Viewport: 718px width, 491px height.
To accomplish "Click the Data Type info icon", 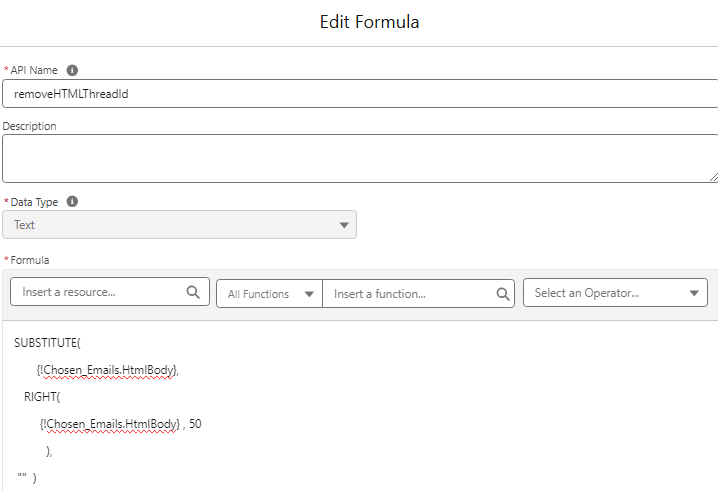I will pos(72,201).
